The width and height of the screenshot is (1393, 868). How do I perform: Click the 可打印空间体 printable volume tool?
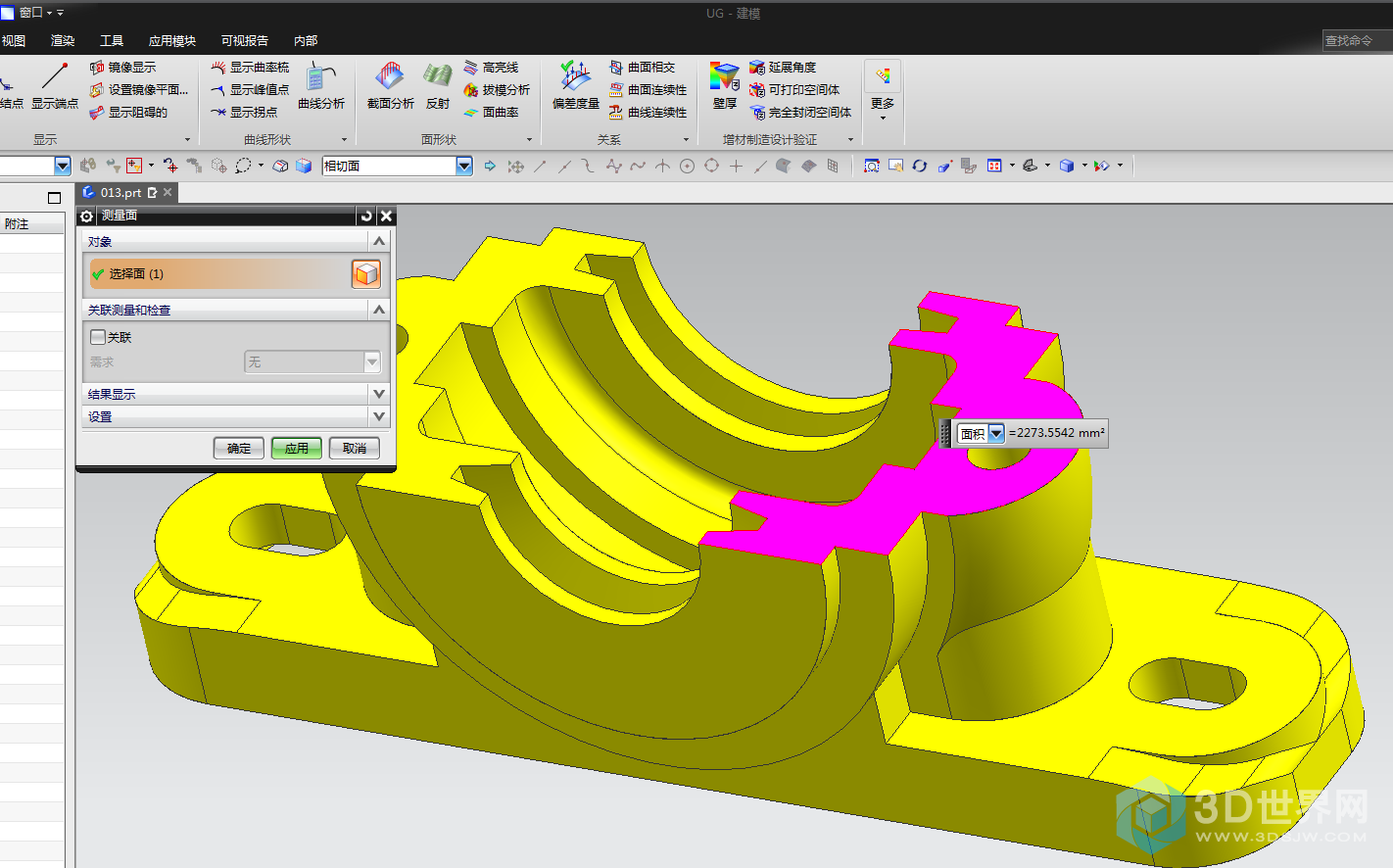click(794, 90)
